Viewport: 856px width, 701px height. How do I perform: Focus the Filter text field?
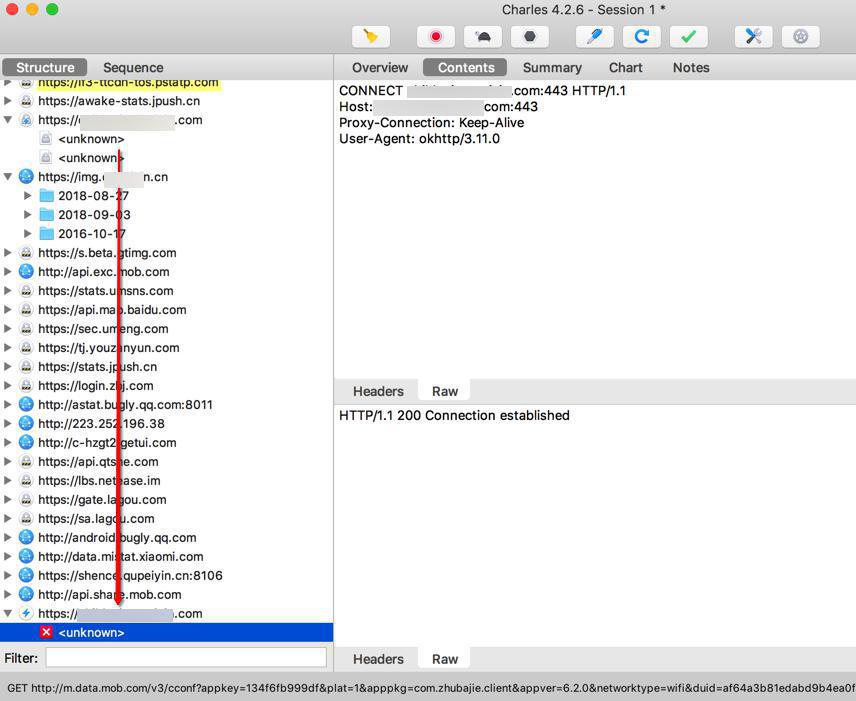pos(186,657)
